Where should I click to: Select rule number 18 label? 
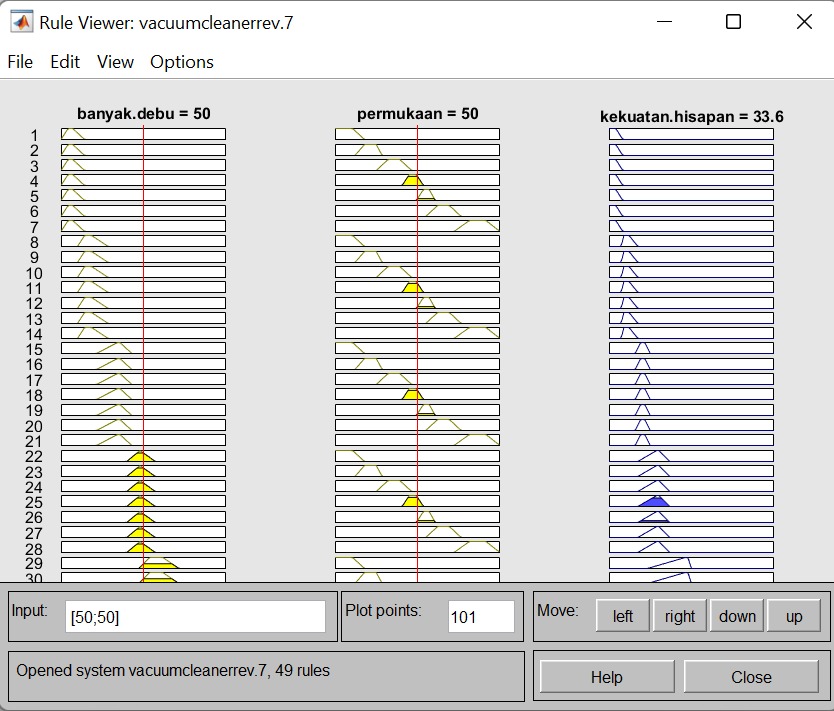[x=34, y=396]
